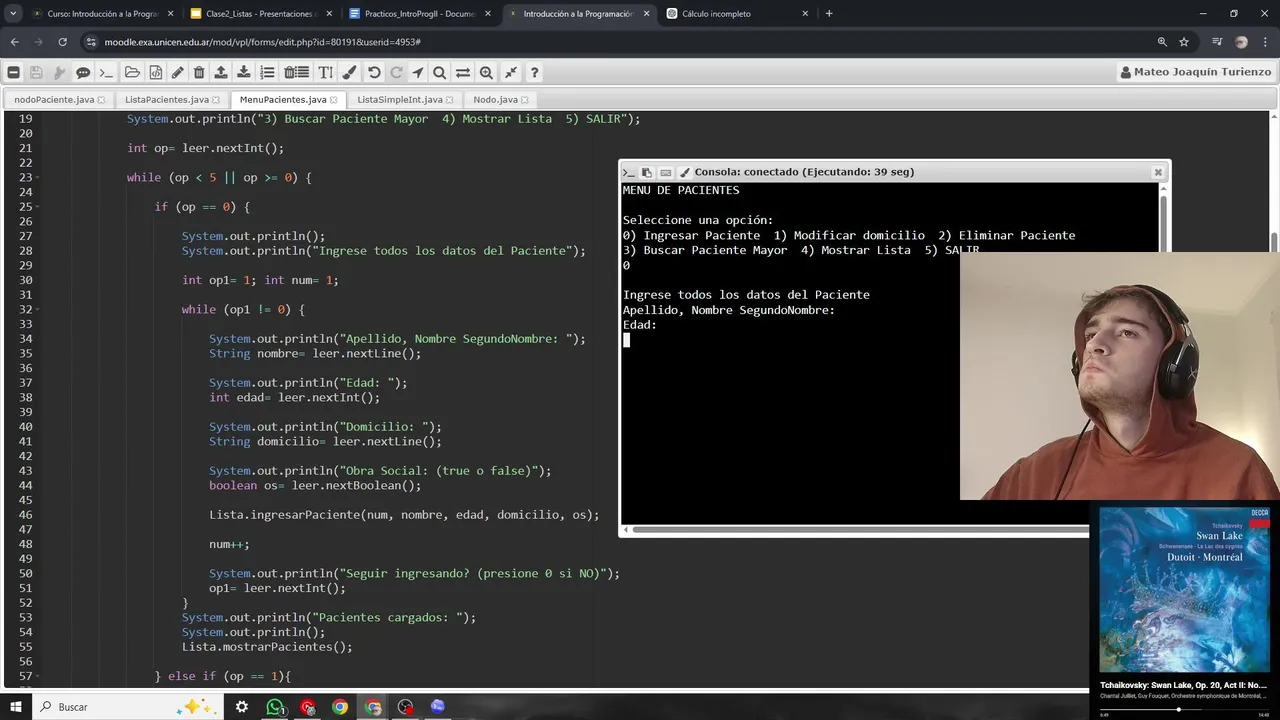This screenshot has width=1280, height=720.
Task: Click the browser reload button
Action: coord(62,42)
